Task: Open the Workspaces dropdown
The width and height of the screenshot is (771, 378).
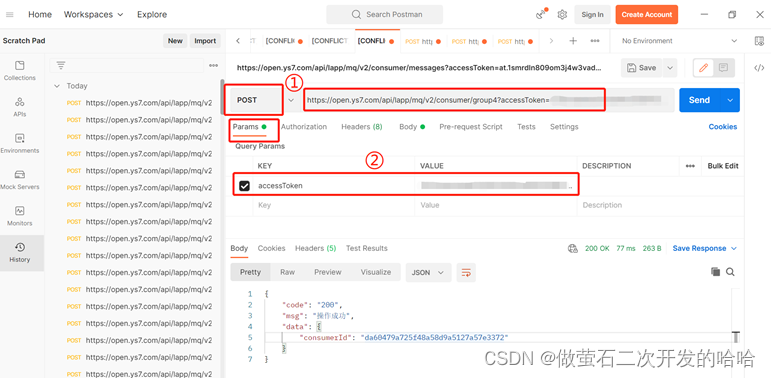Action: (x=93, y=15)
